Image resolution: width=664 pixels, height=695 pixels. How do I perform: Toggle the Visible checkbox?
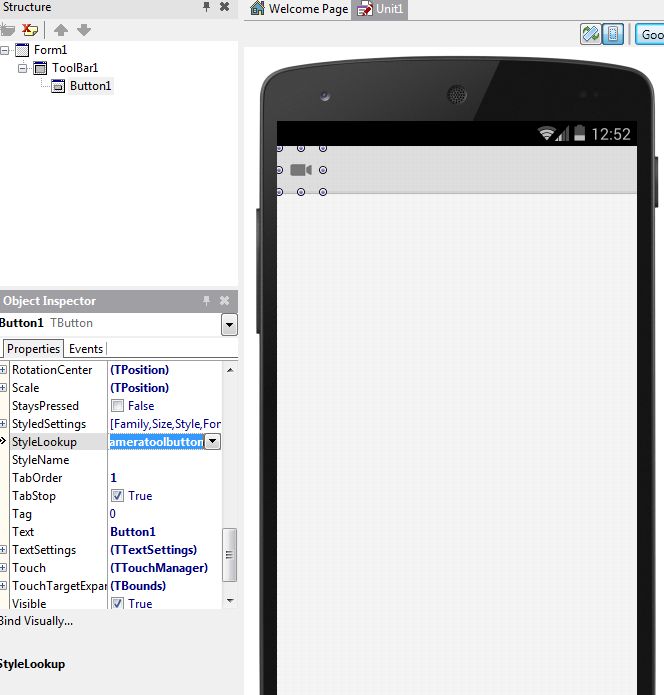[x=117, y=603]
